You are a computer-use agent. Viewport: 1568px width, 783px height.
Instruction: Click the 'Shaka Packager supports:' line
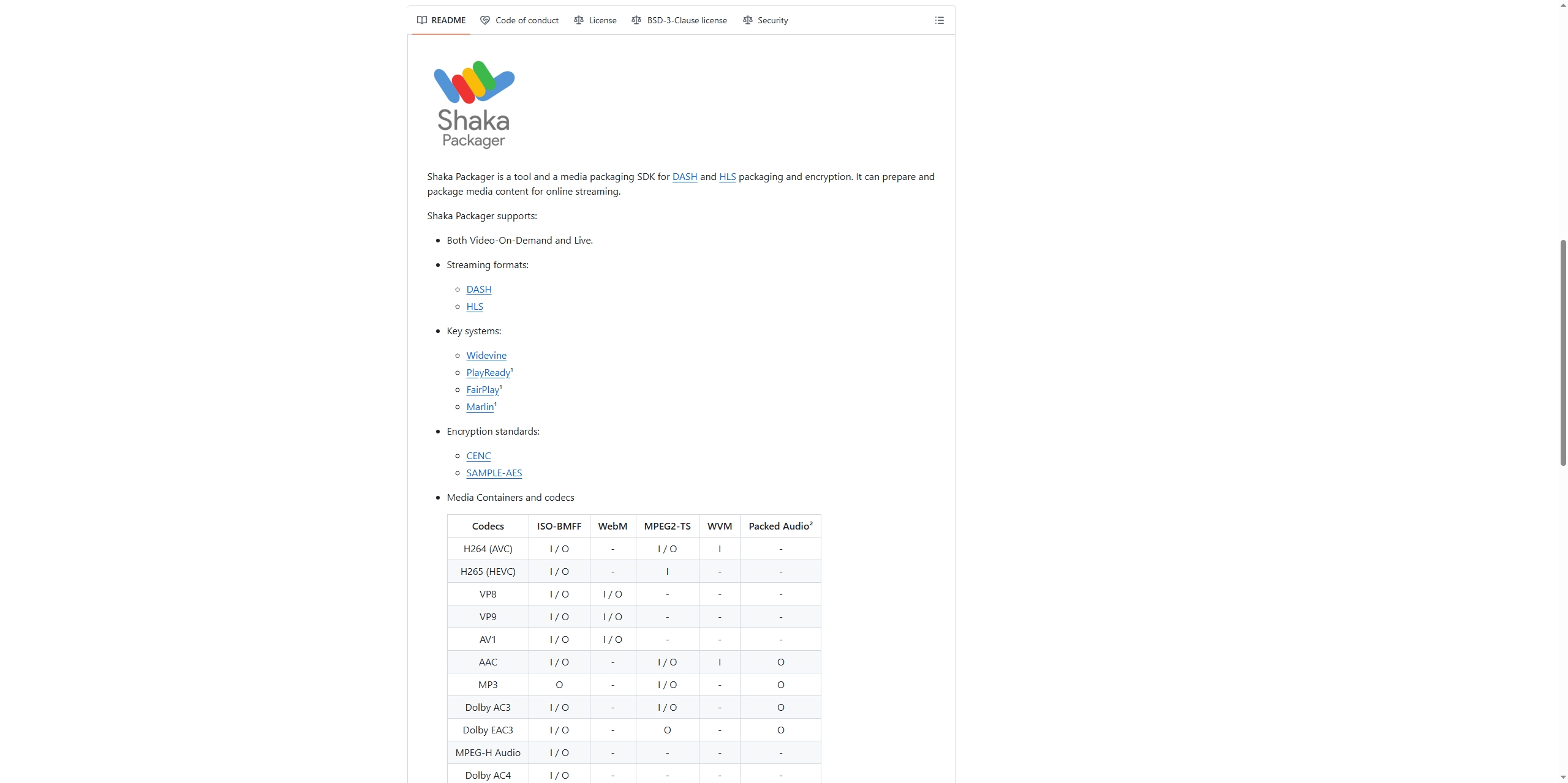point(482,216)
